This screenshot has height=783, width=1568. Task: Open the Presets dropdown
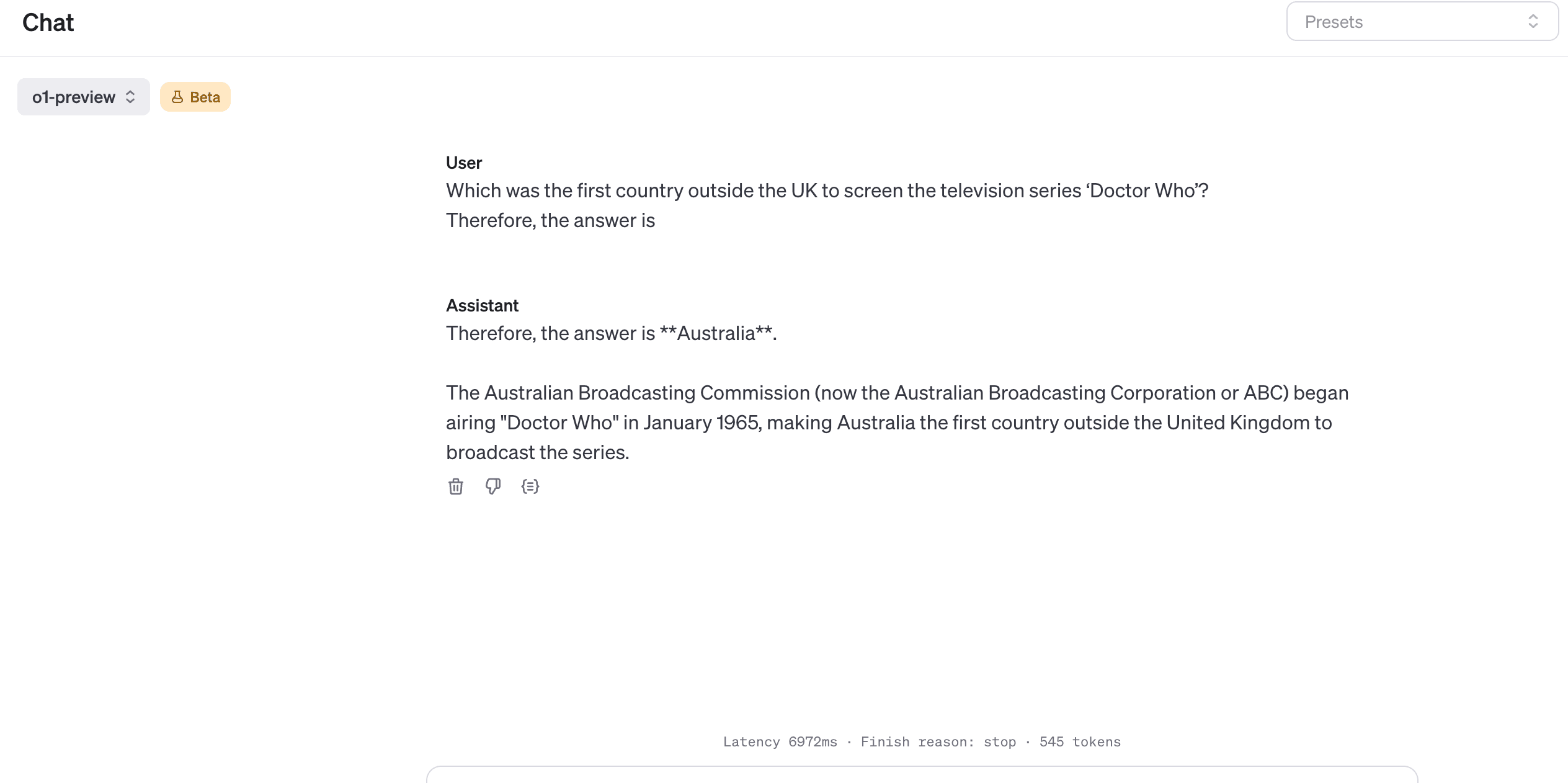tap(1422, 22)
